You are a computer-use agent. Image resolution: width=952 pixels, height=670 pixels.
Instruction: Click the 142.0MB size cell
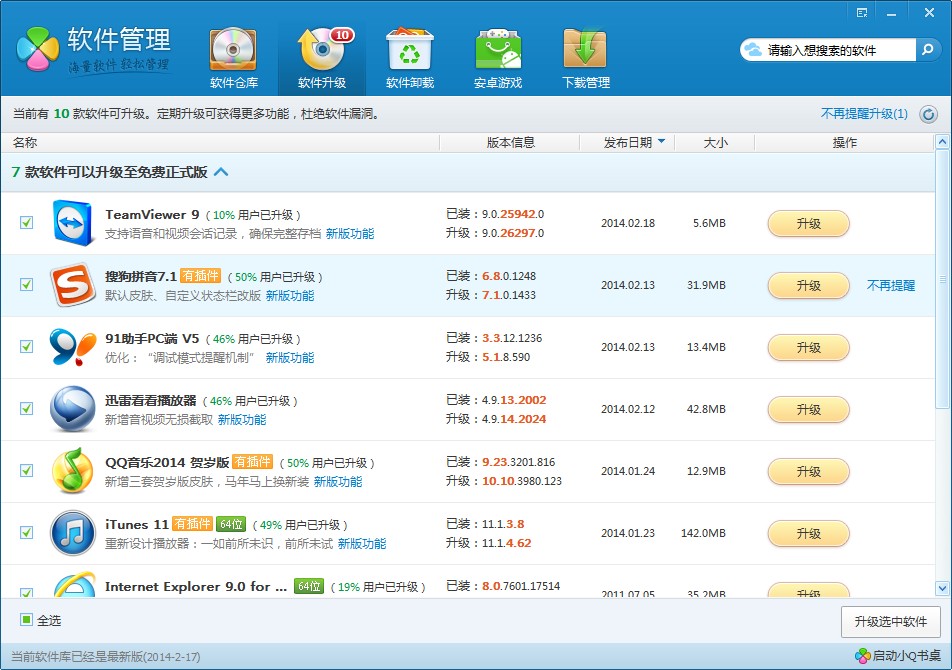point(703,533)
